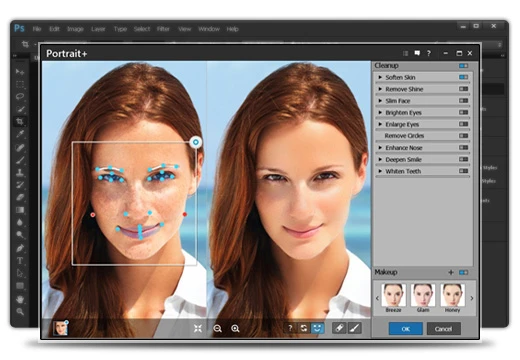Adjust the Whiten Teeth slider bar
The image size is (520, 360).
pos(423,176)
